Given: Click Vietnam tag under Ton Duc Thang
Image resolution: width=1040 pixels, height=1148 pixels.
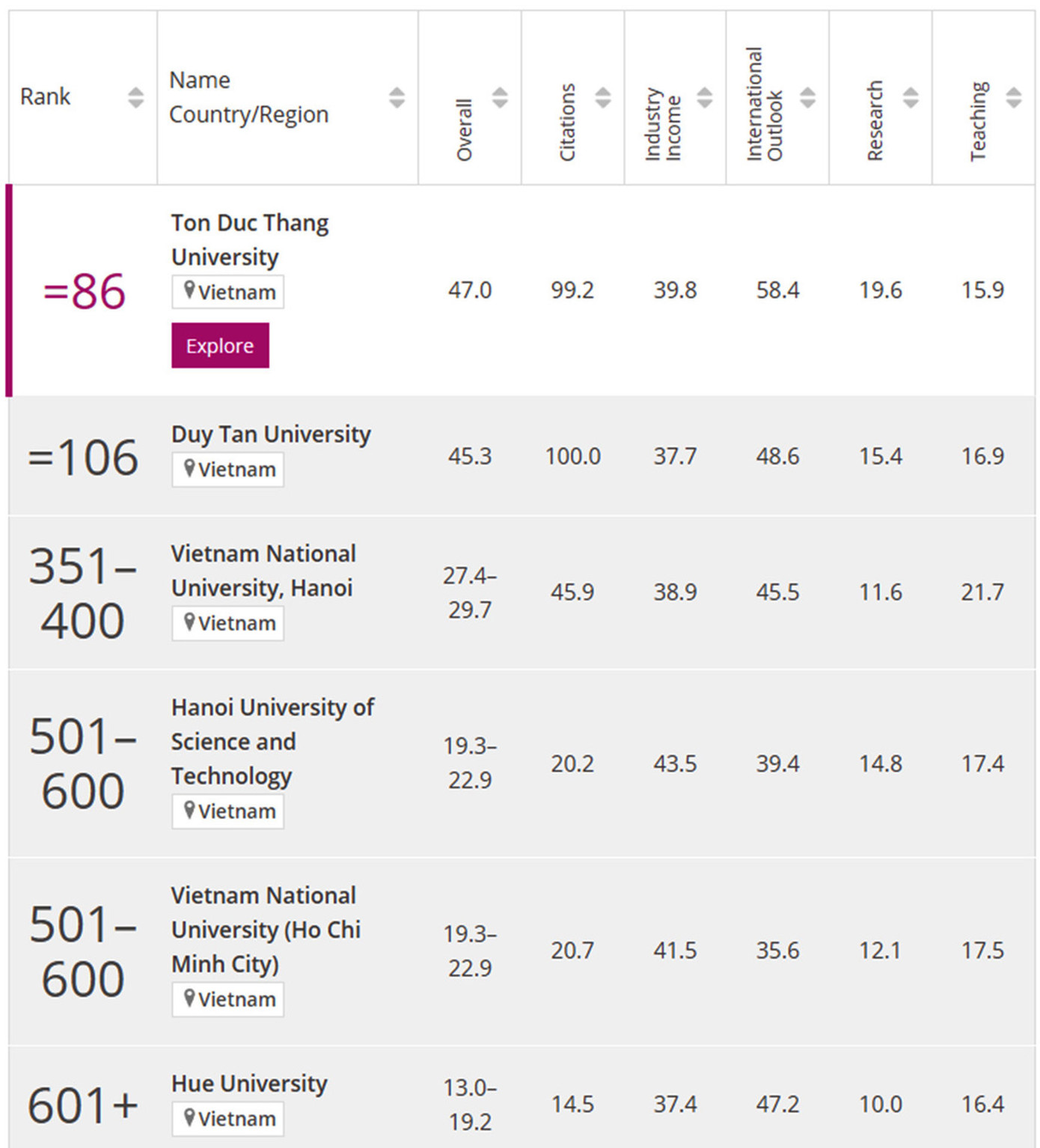Looking at the screenshot, I should point(228,292).
